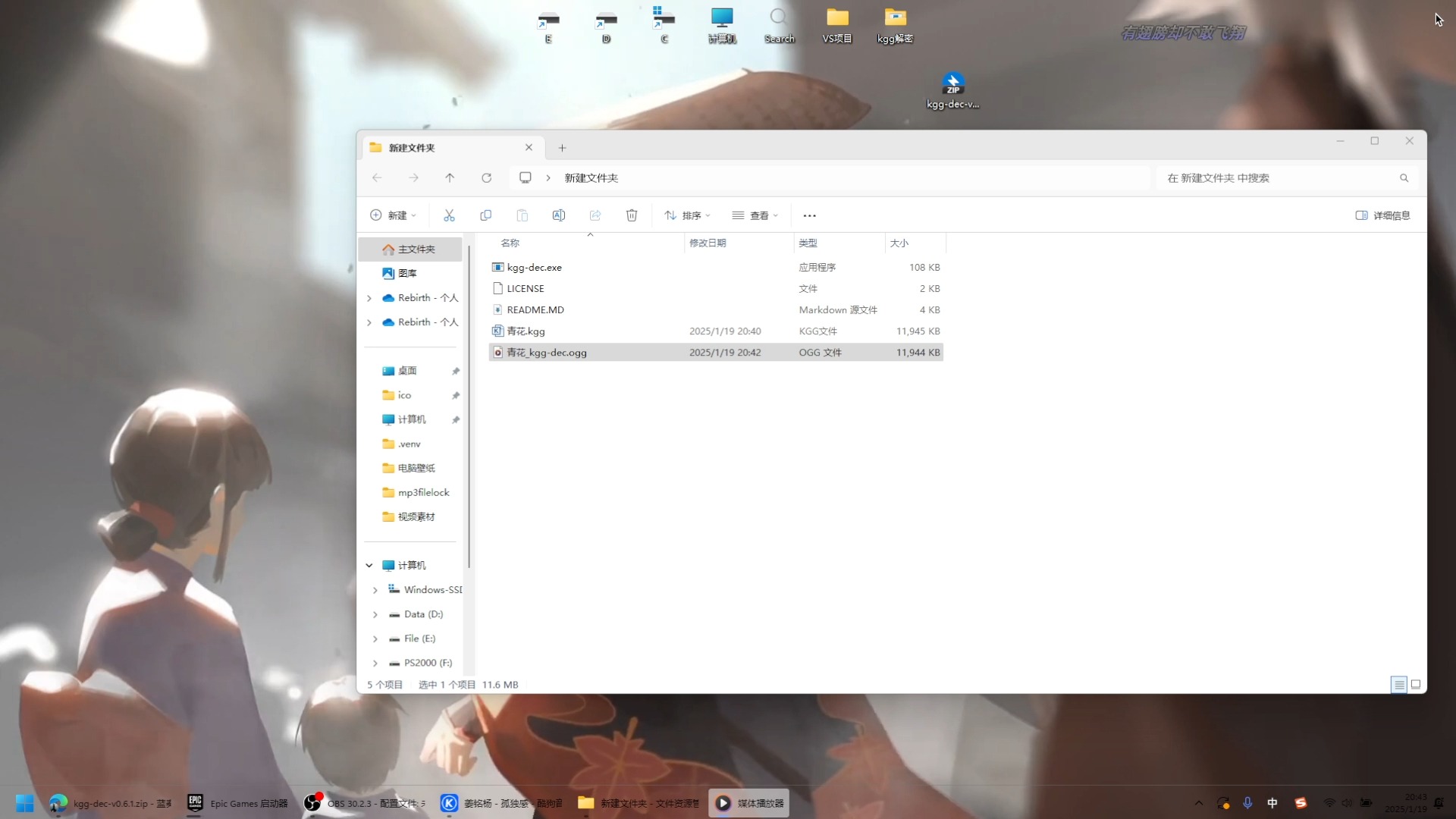
Task: Click the Paste icon in the toolbar
Action: (522, 215)
